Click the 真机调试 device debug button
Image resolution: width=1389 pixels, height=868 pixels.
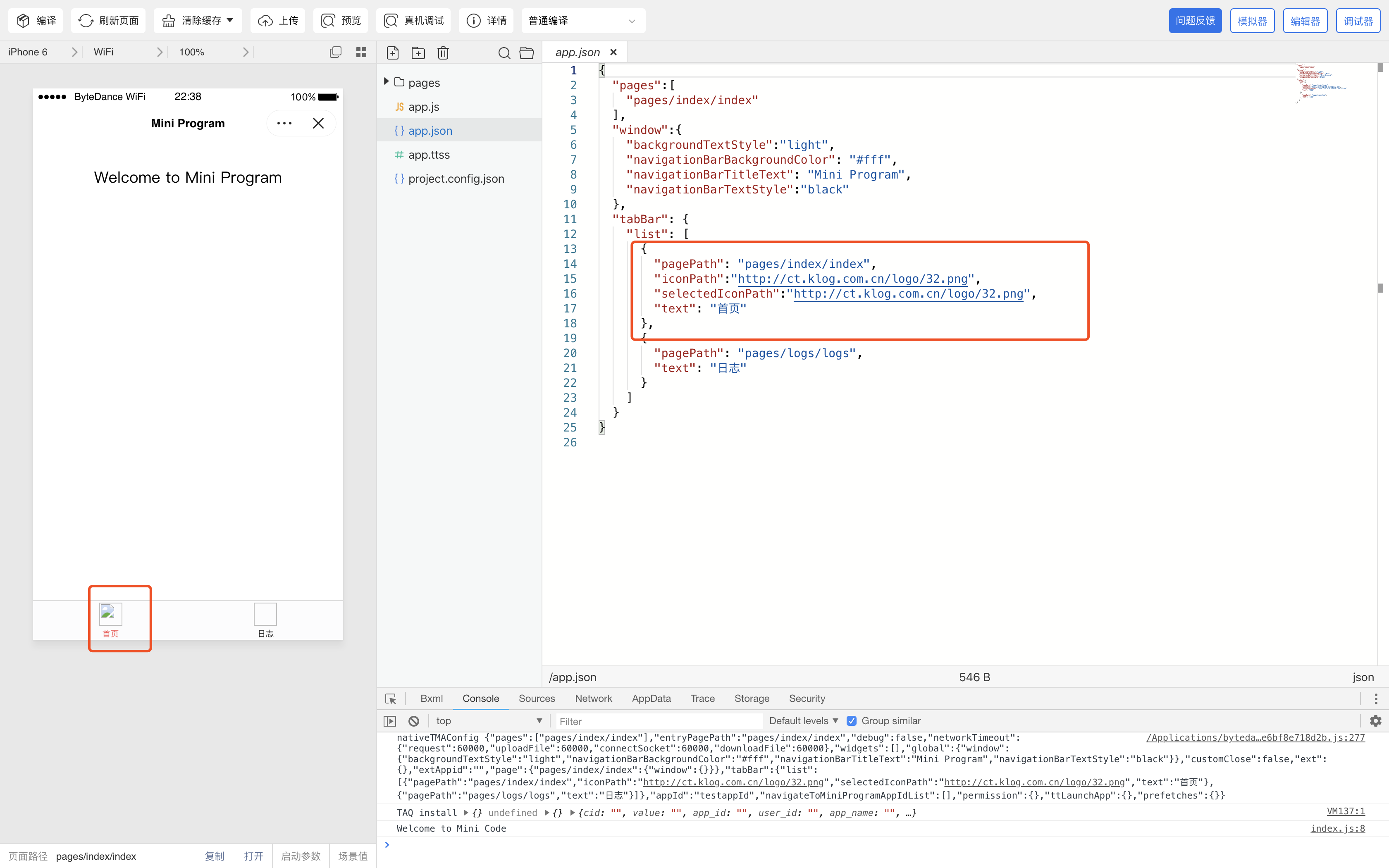point(414,21)
